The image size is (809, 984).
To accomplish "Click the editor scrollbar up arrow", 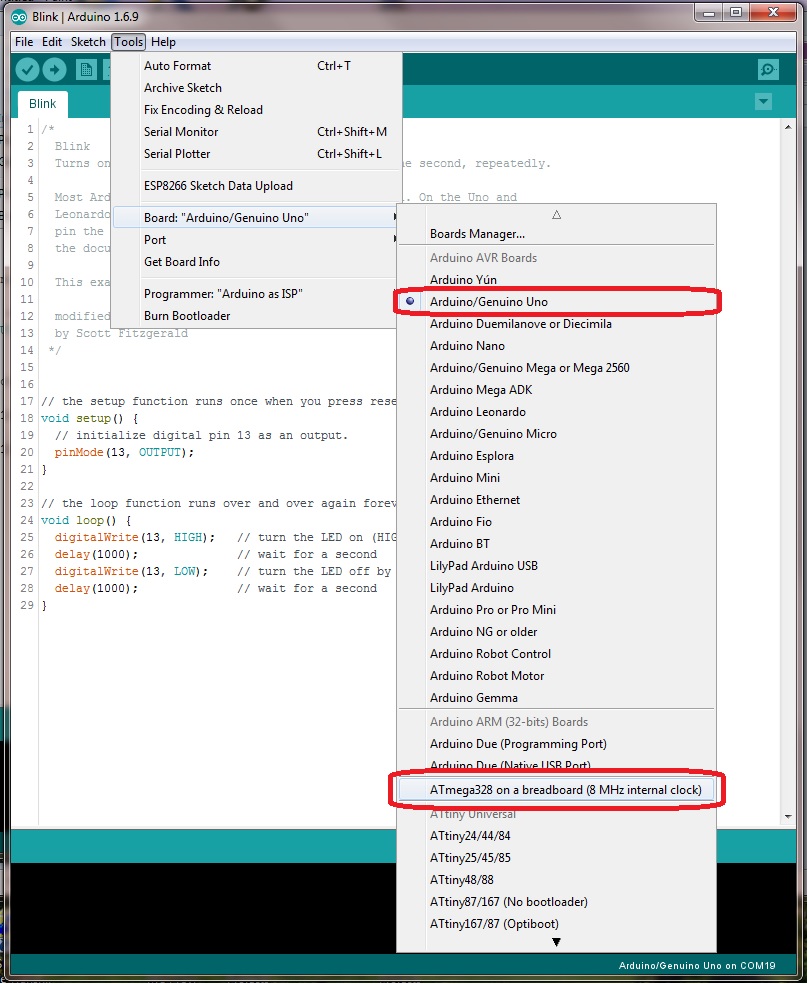I will [x=788, y=127].
